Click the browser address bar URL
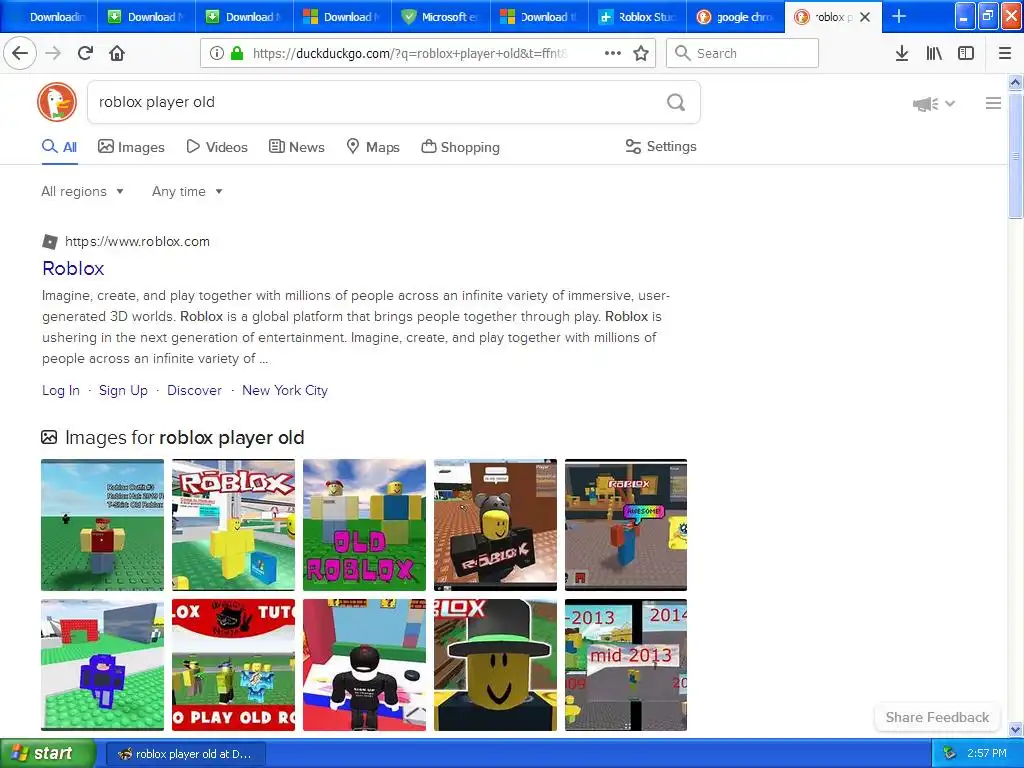The image size is (1024, 768). point(410,54)
